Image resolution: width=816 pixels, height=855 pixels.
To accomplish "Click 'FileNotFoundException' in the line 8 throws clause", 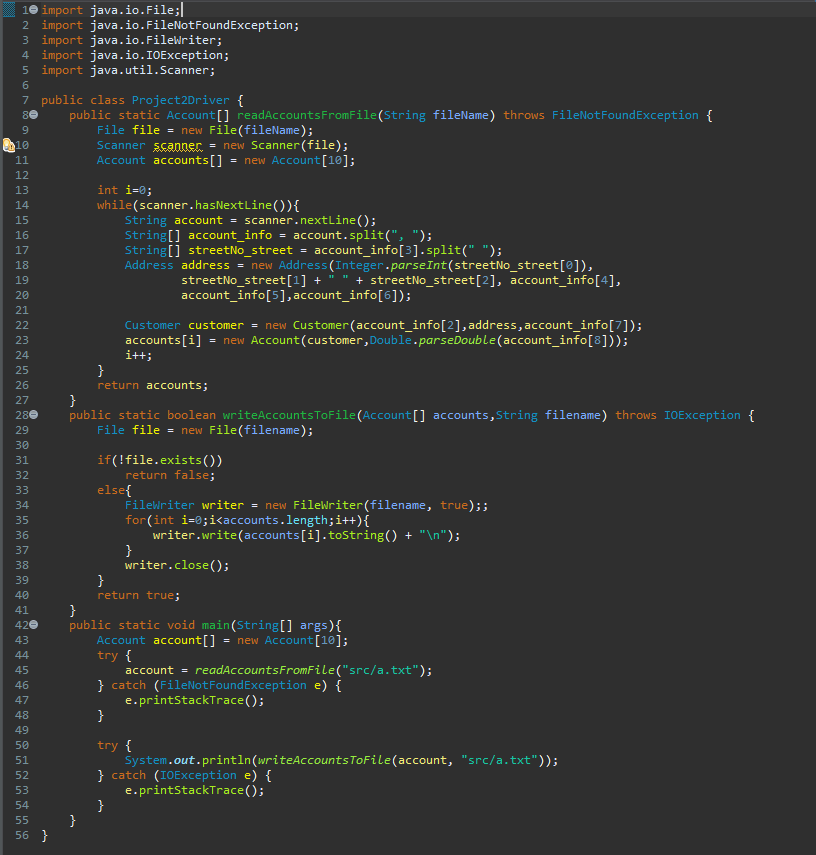I will click(x=625, y=115).
